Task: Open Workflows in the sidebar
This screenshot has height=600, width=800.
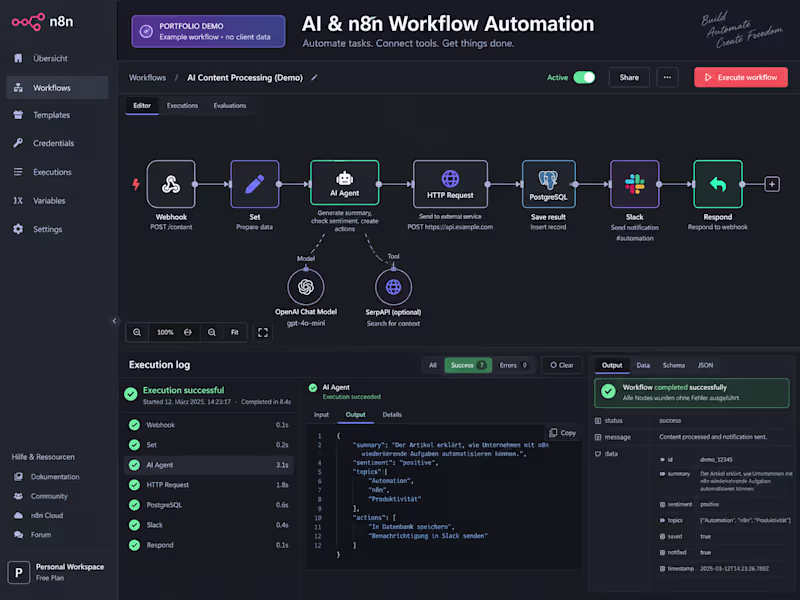Action: (57, 88)
